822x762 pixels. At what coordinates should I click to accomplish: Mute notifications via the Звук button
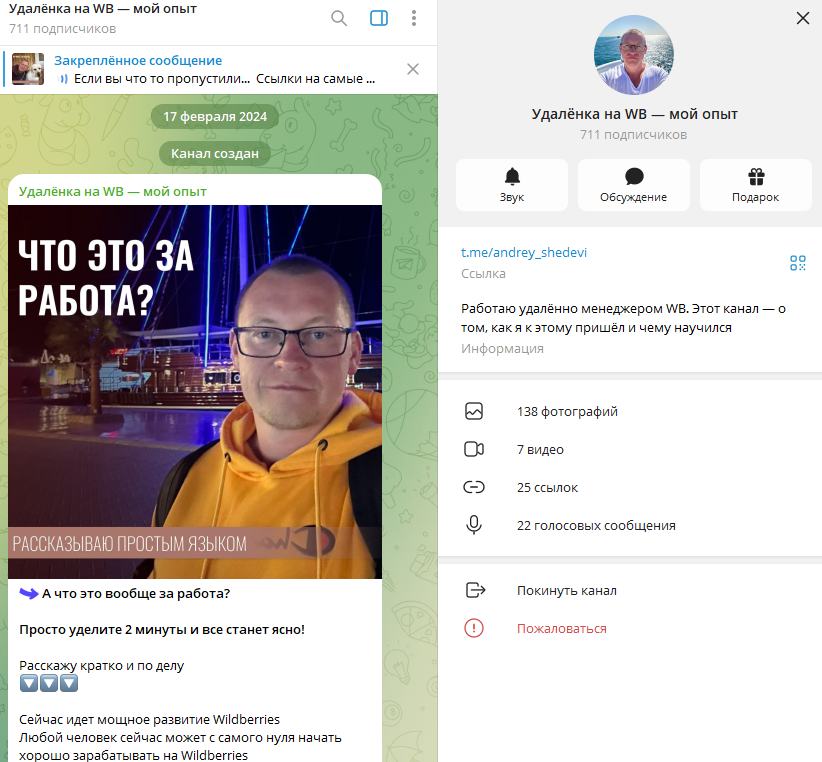(512, 184)
